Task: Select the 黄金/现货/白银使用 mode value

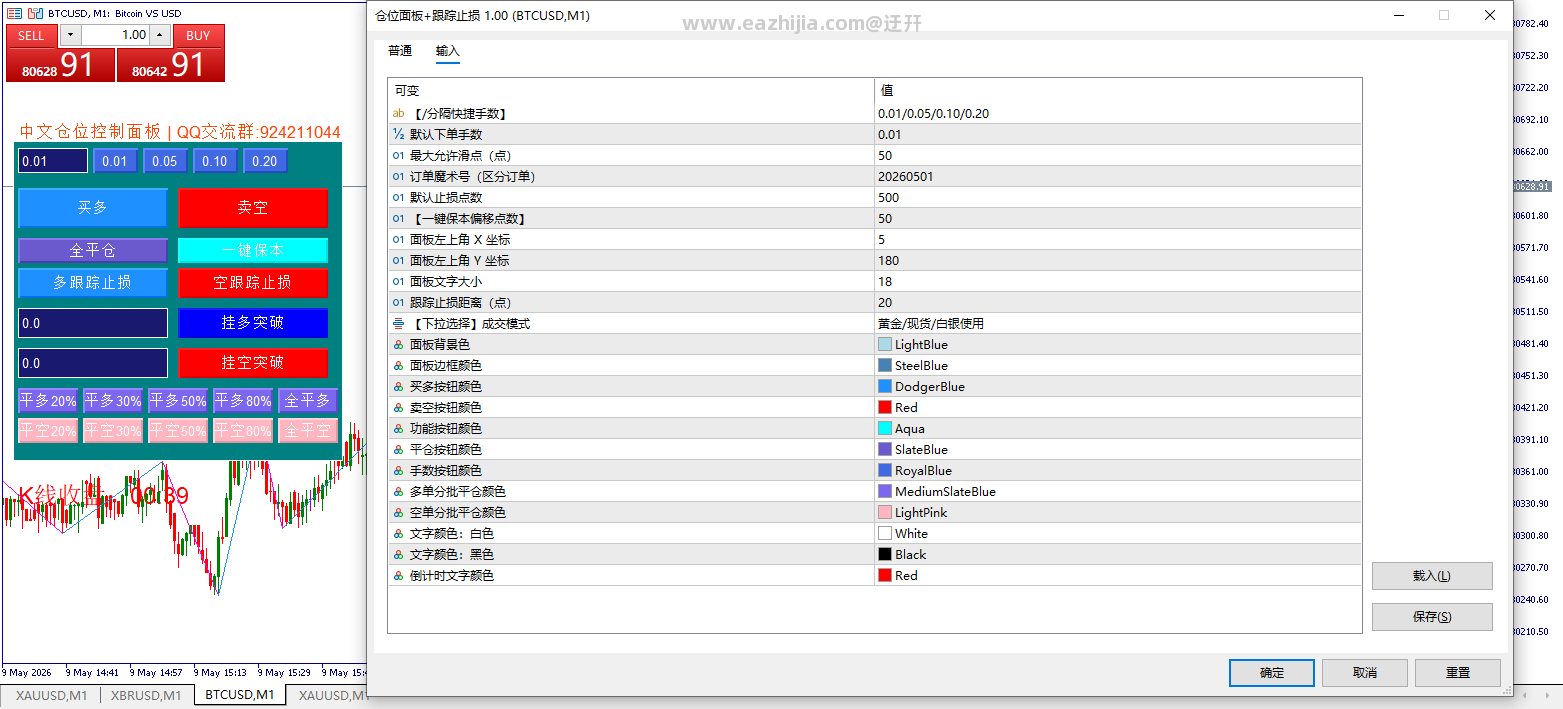Action: pos(931,324)
